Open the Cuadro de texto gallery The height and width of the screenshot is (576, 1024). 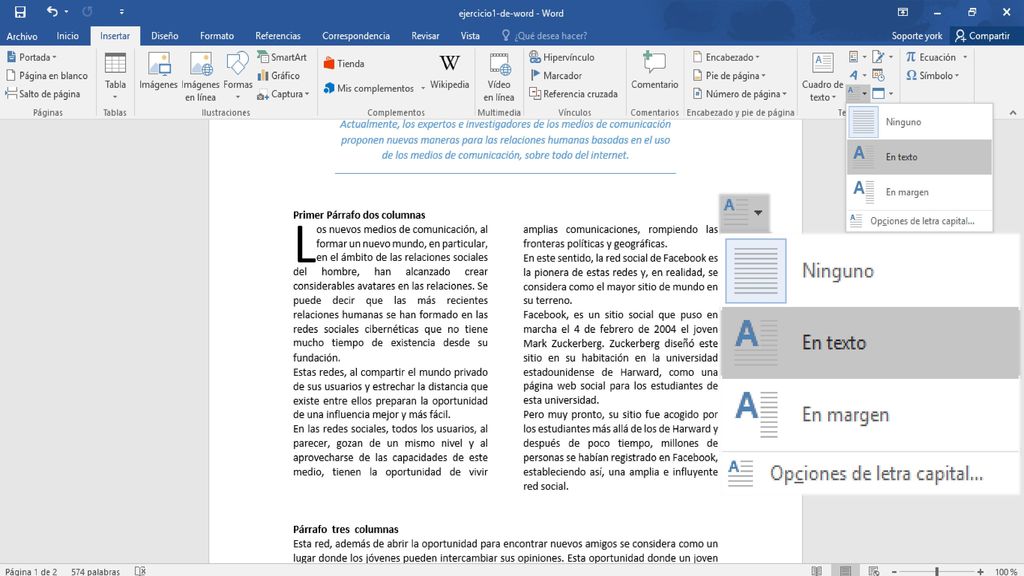822,76
